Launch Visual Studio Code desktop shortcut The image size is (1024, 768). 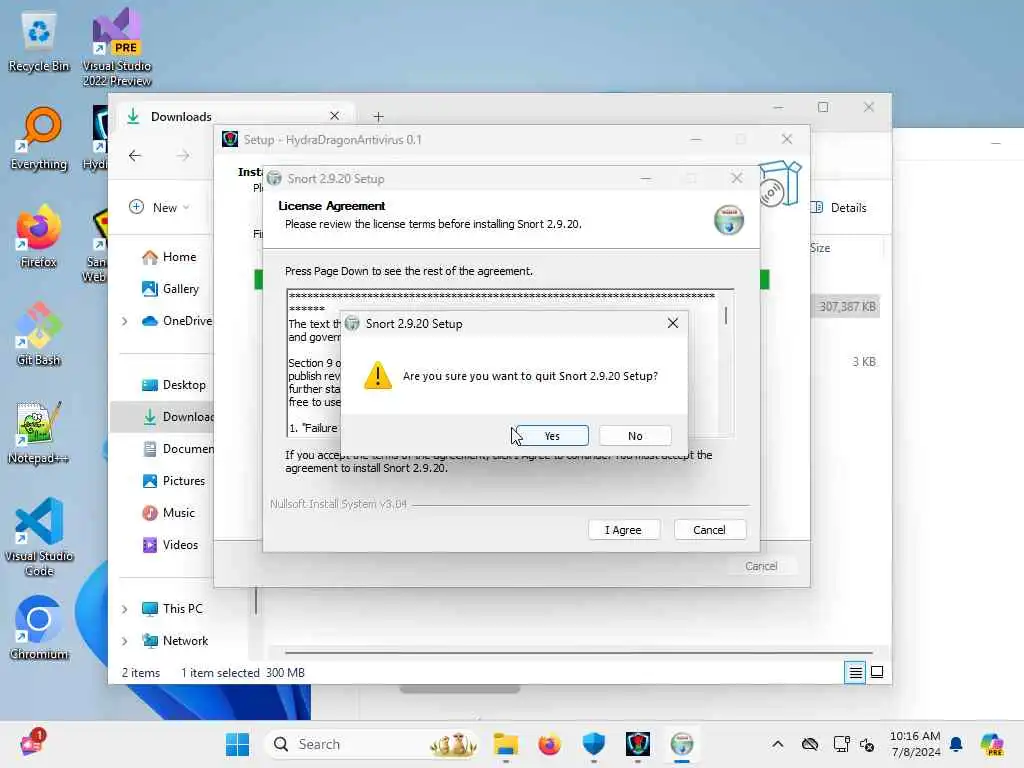[39, 537]
